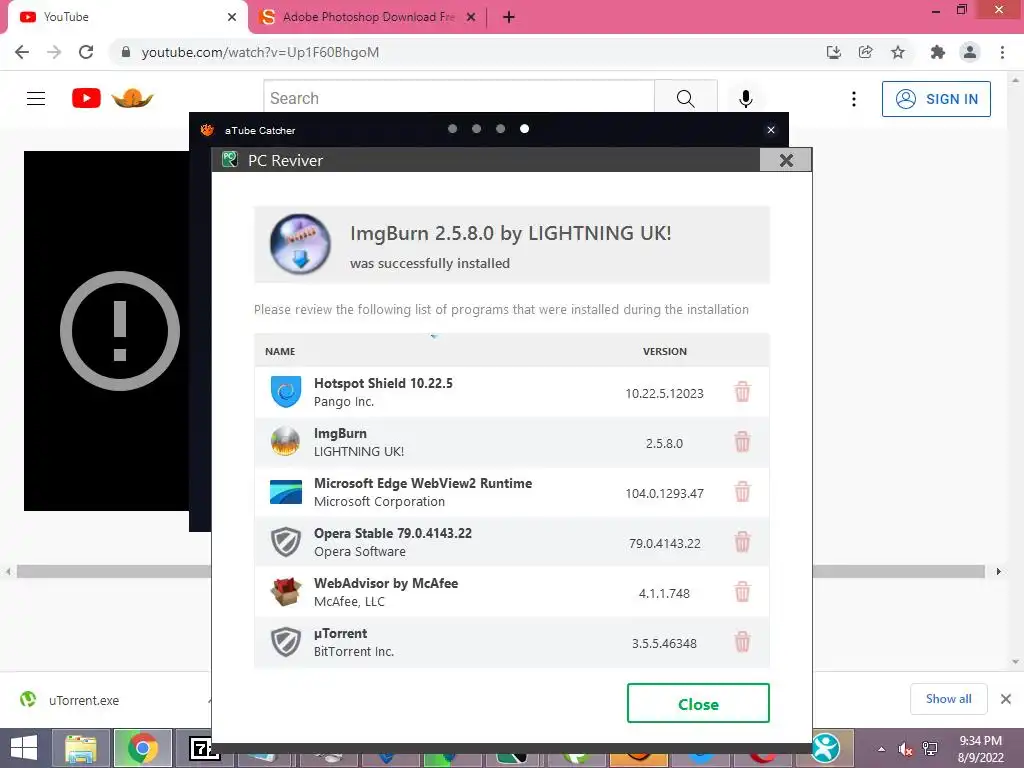Viewport: 1024px width, 768px height.
Task: Click the muted volume tray icon
Action: click(x=905, y=749)
